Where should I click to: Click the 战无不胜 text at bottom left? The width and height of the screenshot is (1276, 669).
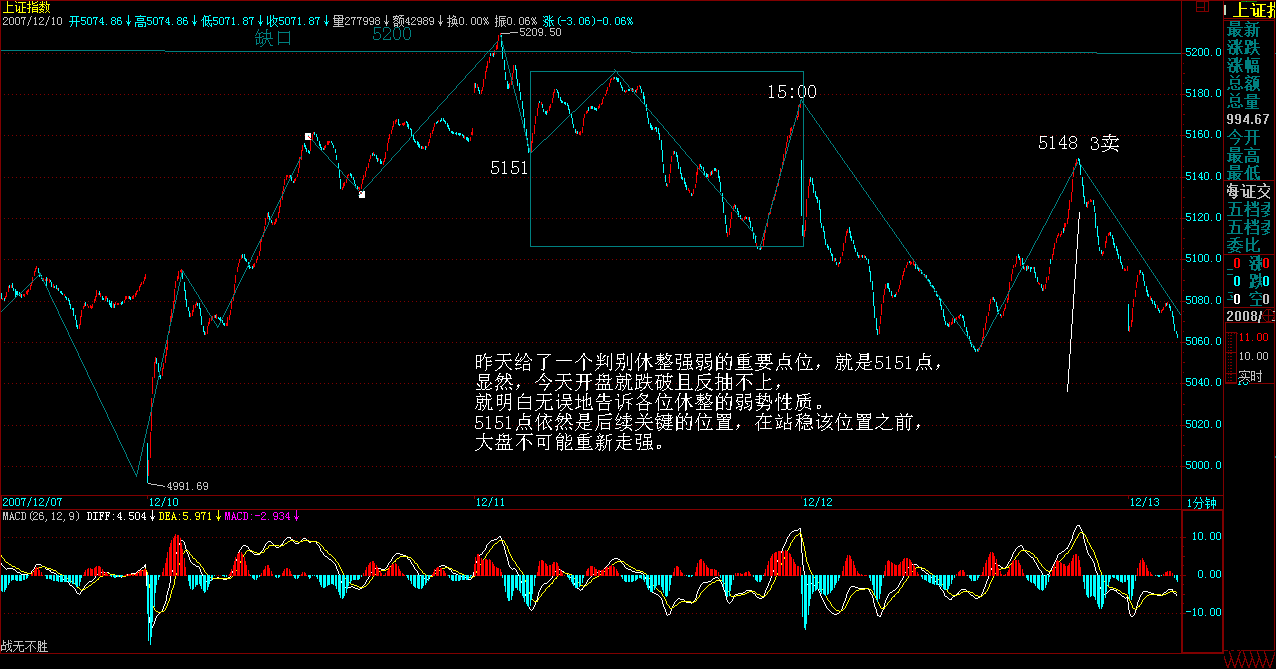click(x=25, y=647)
